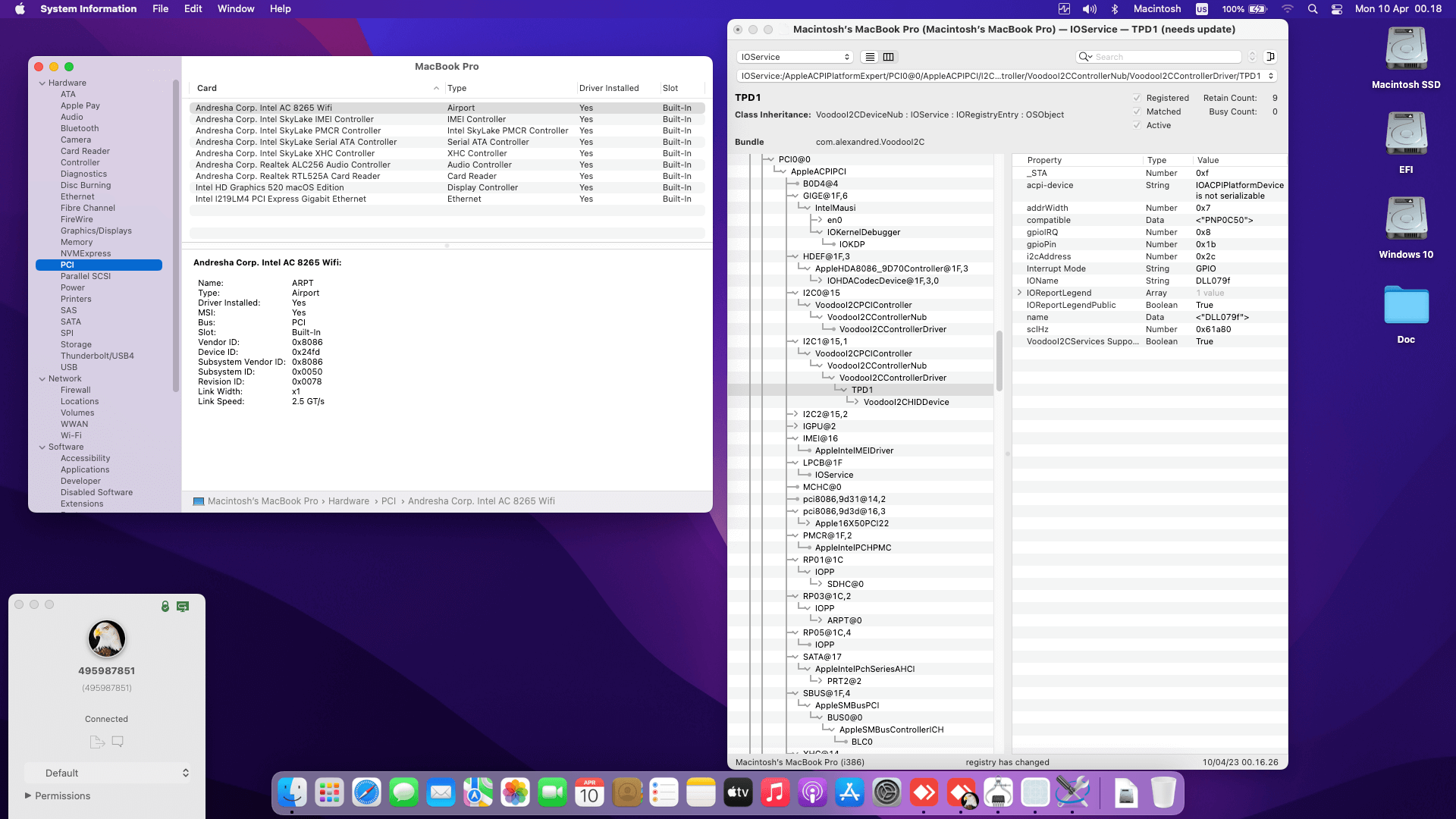The width and height of the screenshot is (1456, 819).
Task: Toggle the Matched checkbox
Action: coord(1137,111)
